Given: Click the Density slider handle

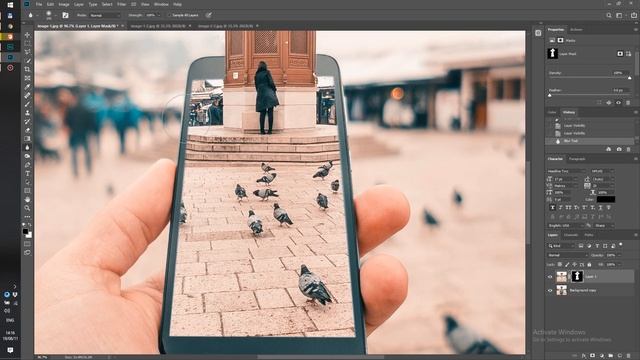Looking at the screenshot, I should tap(629, 78).
